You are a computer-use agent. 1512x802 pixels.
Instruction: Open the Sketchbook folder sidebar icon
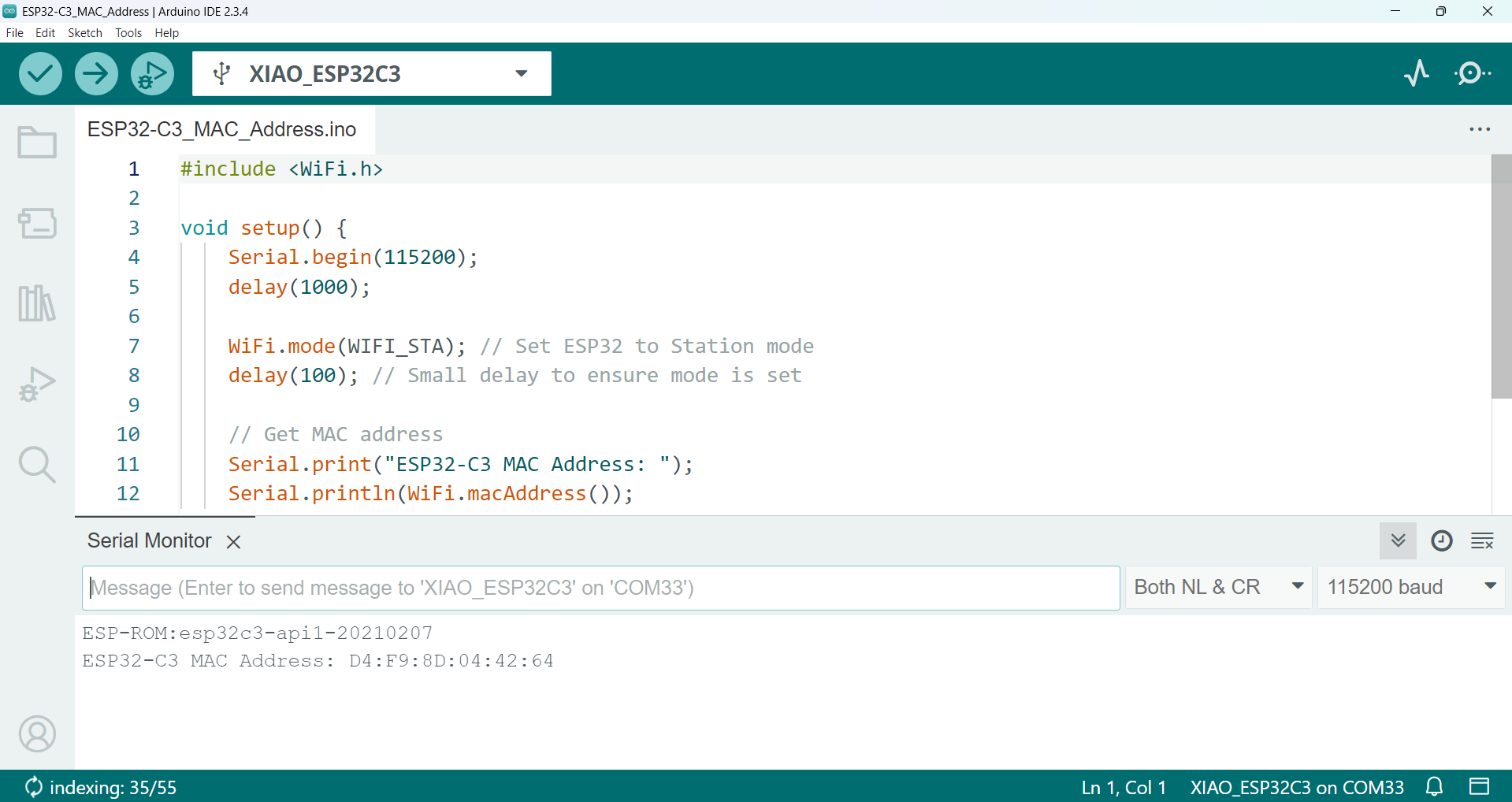(37, 143)
